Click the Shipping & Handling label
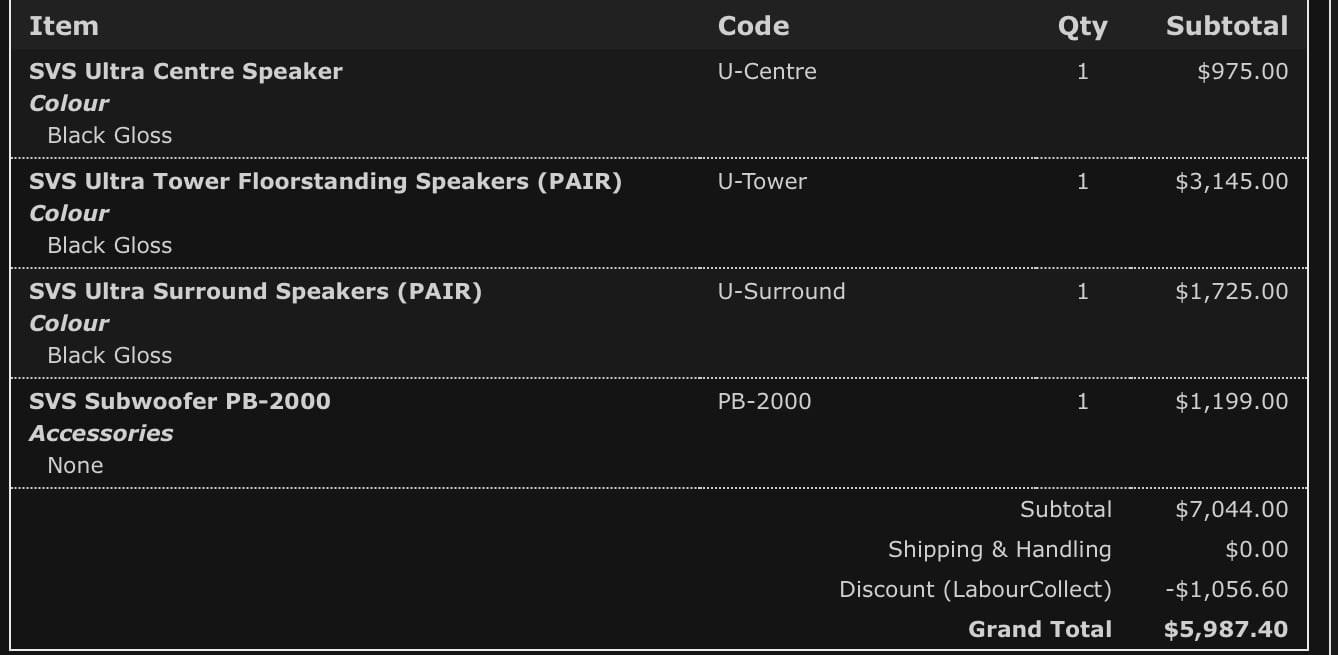Image resolution: width=1338 pixels, height=655 pixels. click(x=999, y=549)
